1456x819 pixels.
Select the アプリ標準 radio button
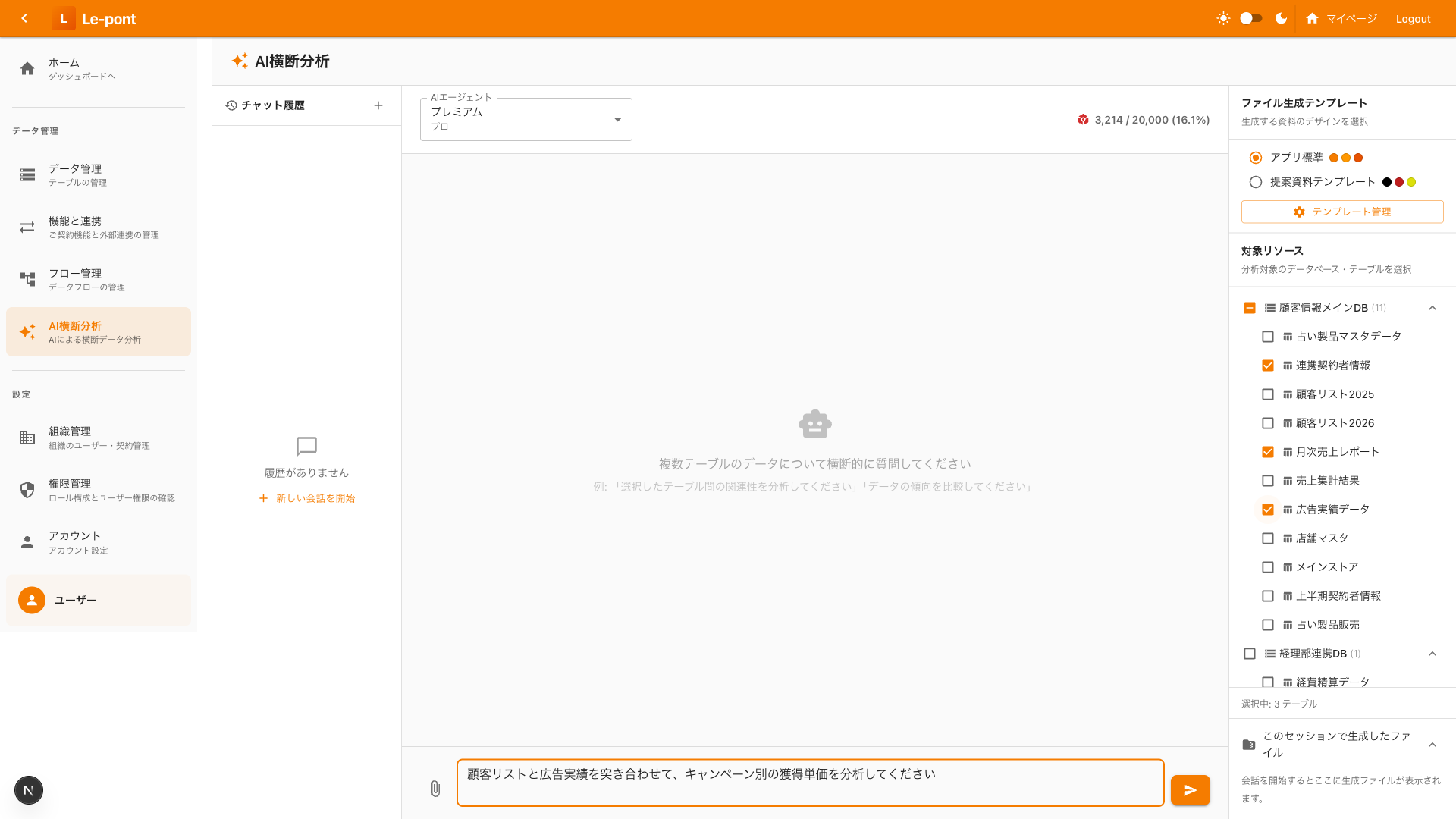tap(1256, 158)
